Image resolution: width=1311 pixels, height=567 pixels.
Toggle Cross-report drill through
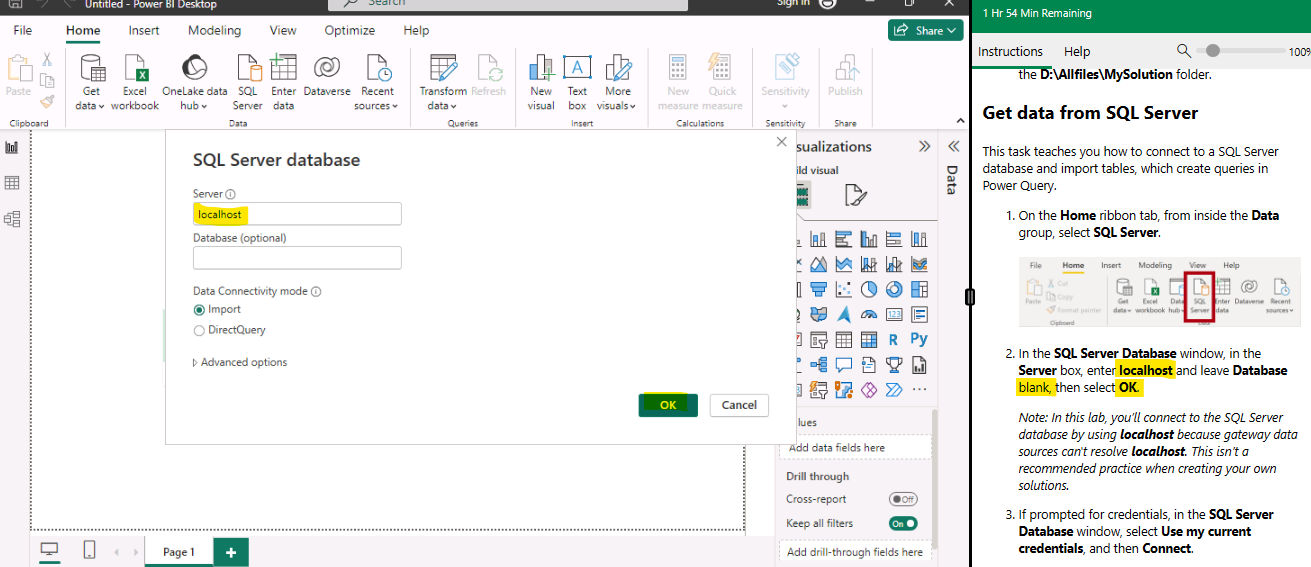coord(903,499)
